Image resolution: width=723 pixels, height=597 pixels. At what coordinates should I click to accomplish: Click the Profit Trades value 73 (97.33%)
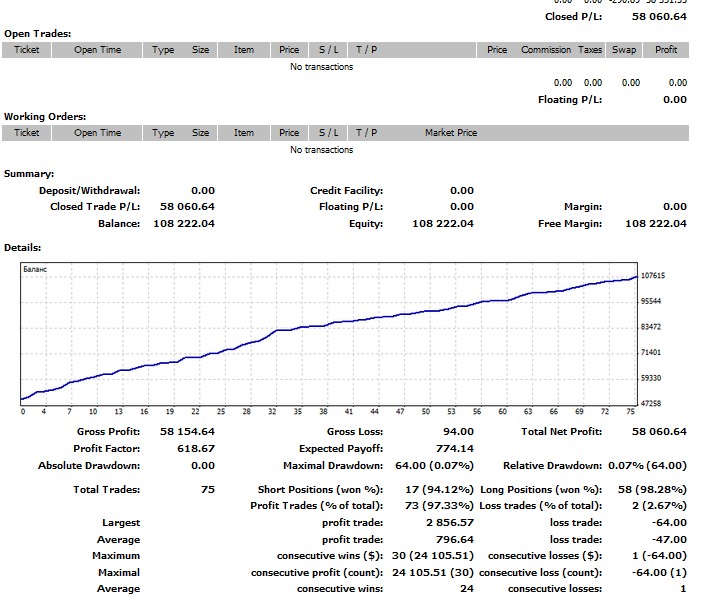pos(439,506)
